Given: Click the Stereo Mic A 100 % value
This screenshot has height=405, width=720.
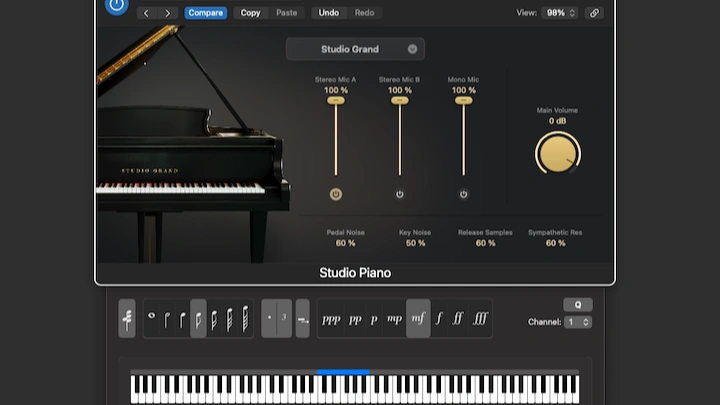Looking at the screenshot, I should pos(336,90).
